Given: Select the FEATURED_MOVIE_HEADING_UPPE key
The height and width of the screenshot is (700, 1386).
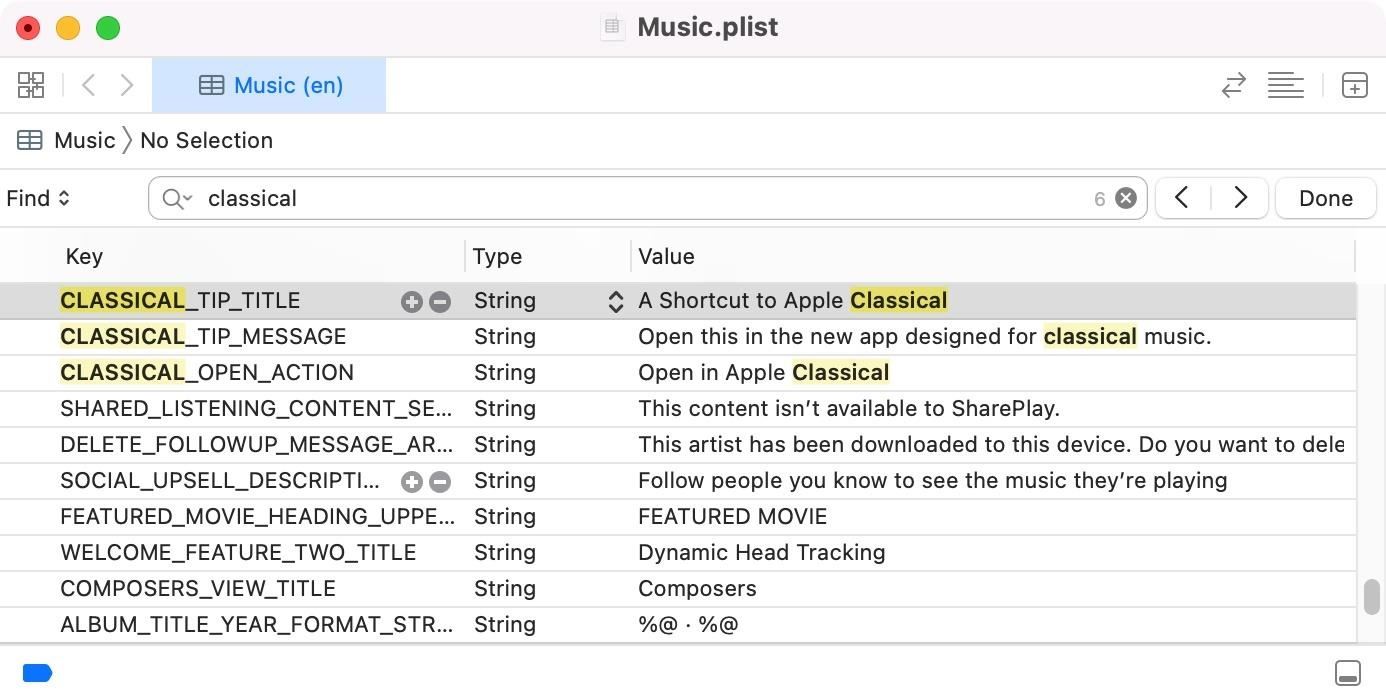Looking at the screenshot, I should (257, 516).
